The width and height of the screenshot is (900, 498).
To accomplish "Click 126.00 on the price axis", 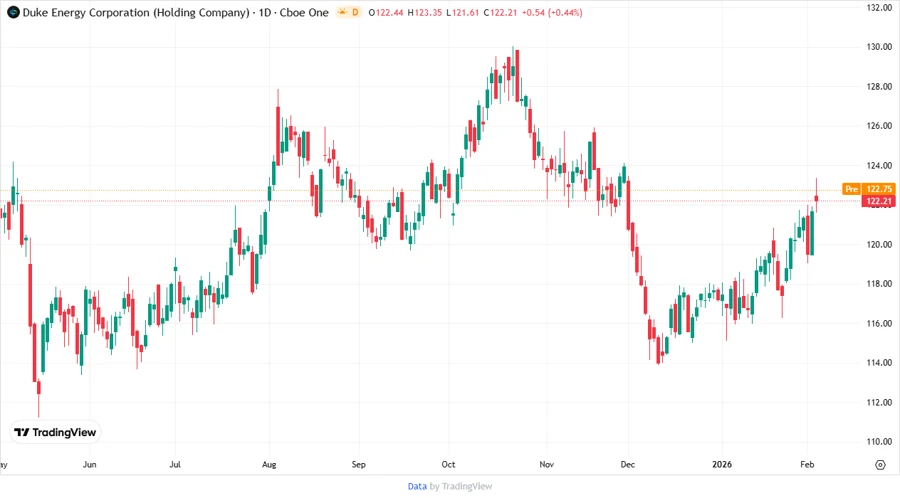I will click(879, 126).
